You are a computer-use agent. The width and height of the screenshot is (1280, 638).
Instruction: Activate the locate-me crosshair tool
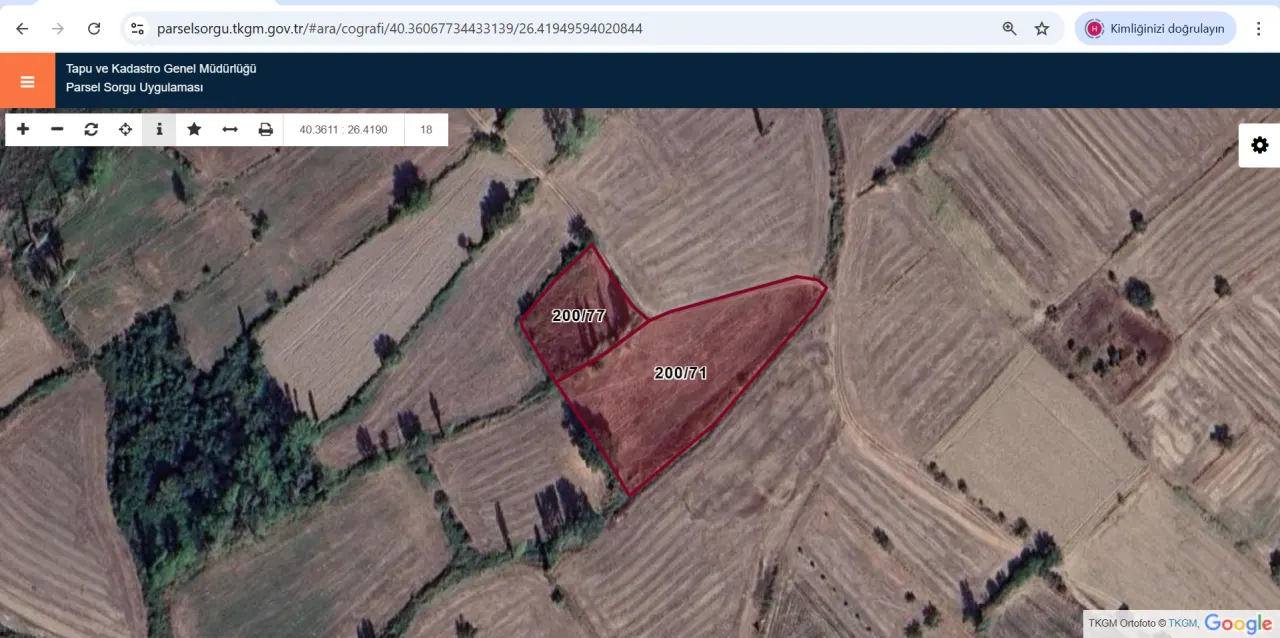click(125, 129)
